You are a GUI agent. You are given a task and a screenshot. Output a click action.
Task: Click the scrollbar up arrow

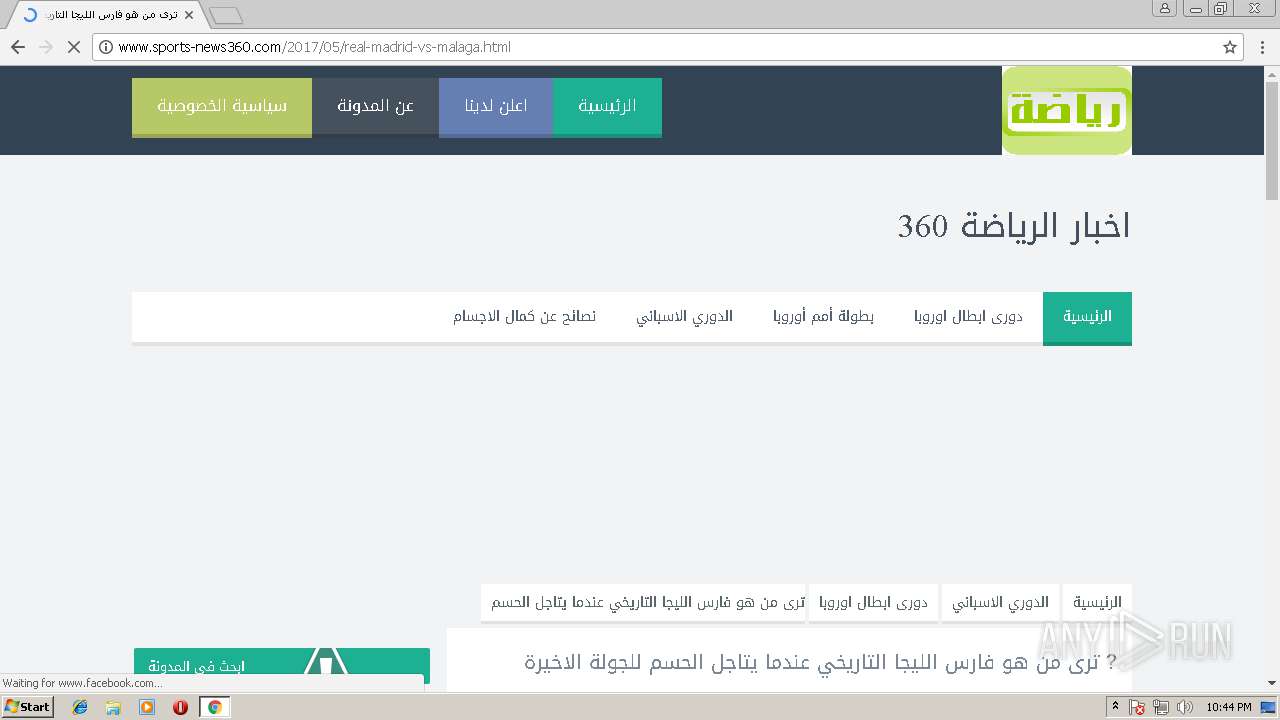(1272, 74)
